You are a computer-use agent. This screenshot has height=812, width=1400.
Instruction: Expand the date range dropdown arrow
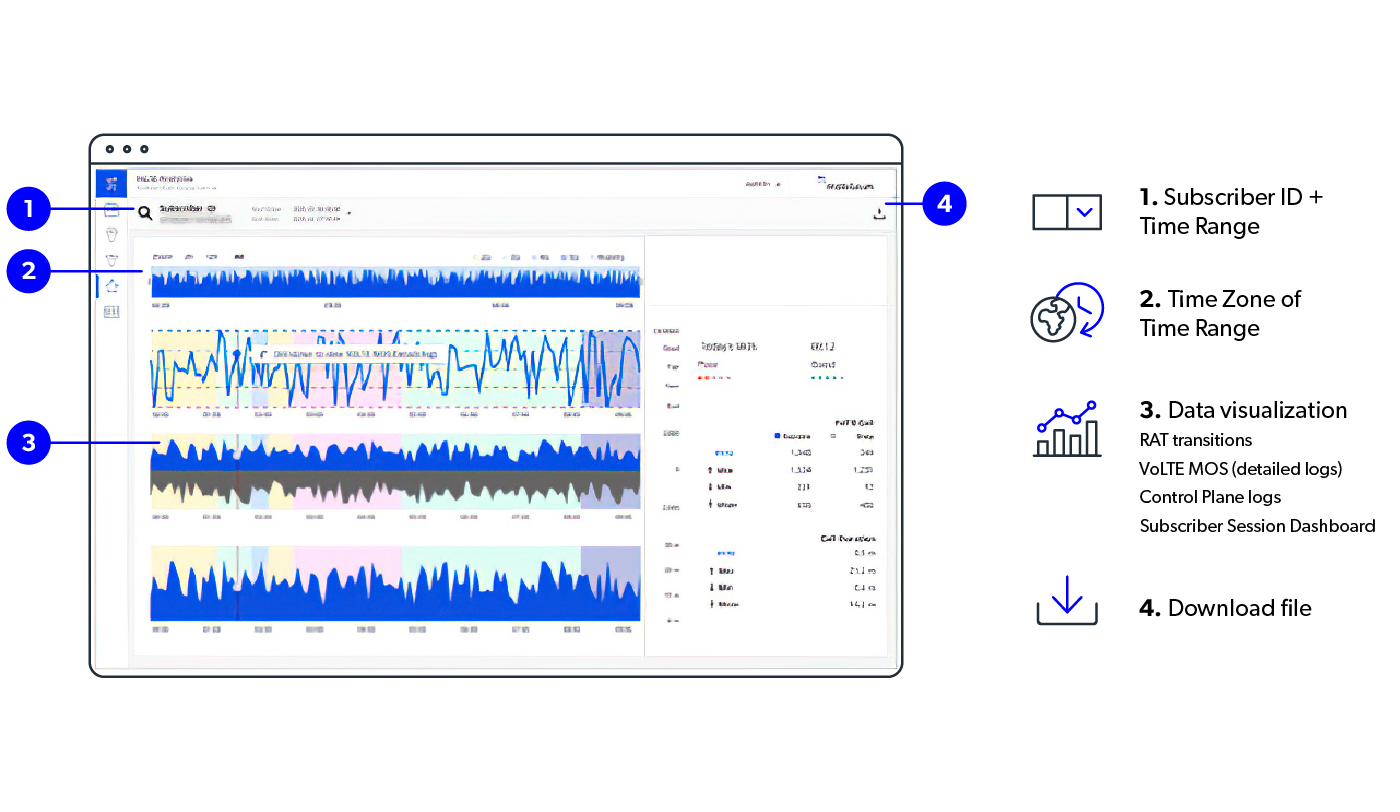[349, 213]
